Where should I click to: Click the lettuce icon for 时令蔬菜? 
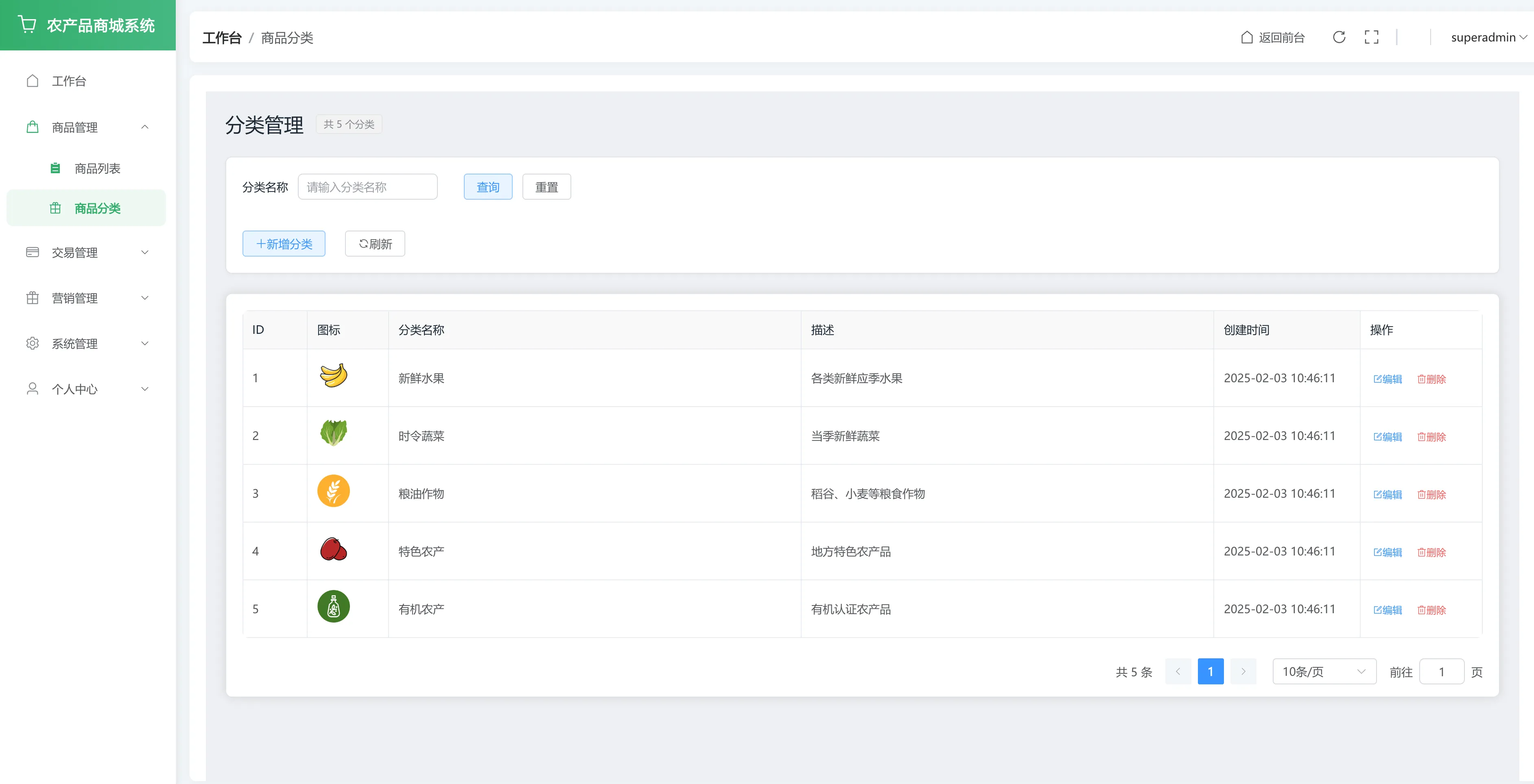334,433
